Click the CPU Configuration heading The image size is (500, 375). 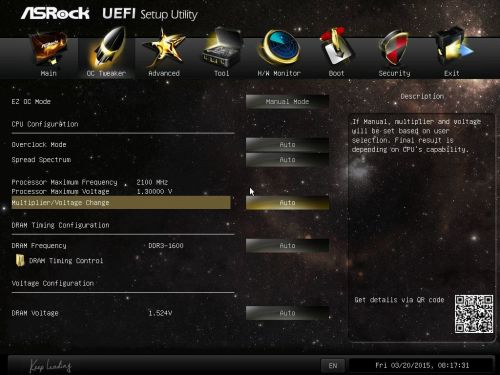pos(45,124)
